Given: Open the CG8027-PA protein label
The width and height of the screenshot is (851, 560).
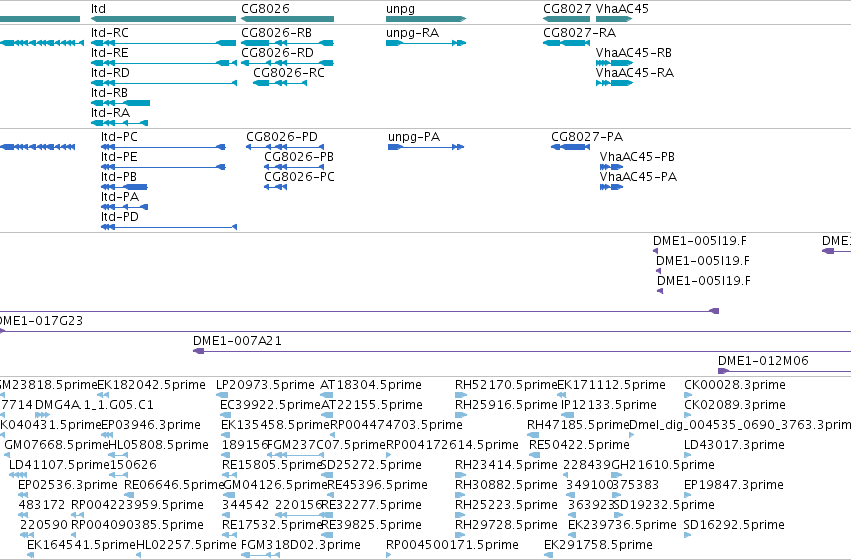Looking at the screenshot, I should tap(587, 137).
